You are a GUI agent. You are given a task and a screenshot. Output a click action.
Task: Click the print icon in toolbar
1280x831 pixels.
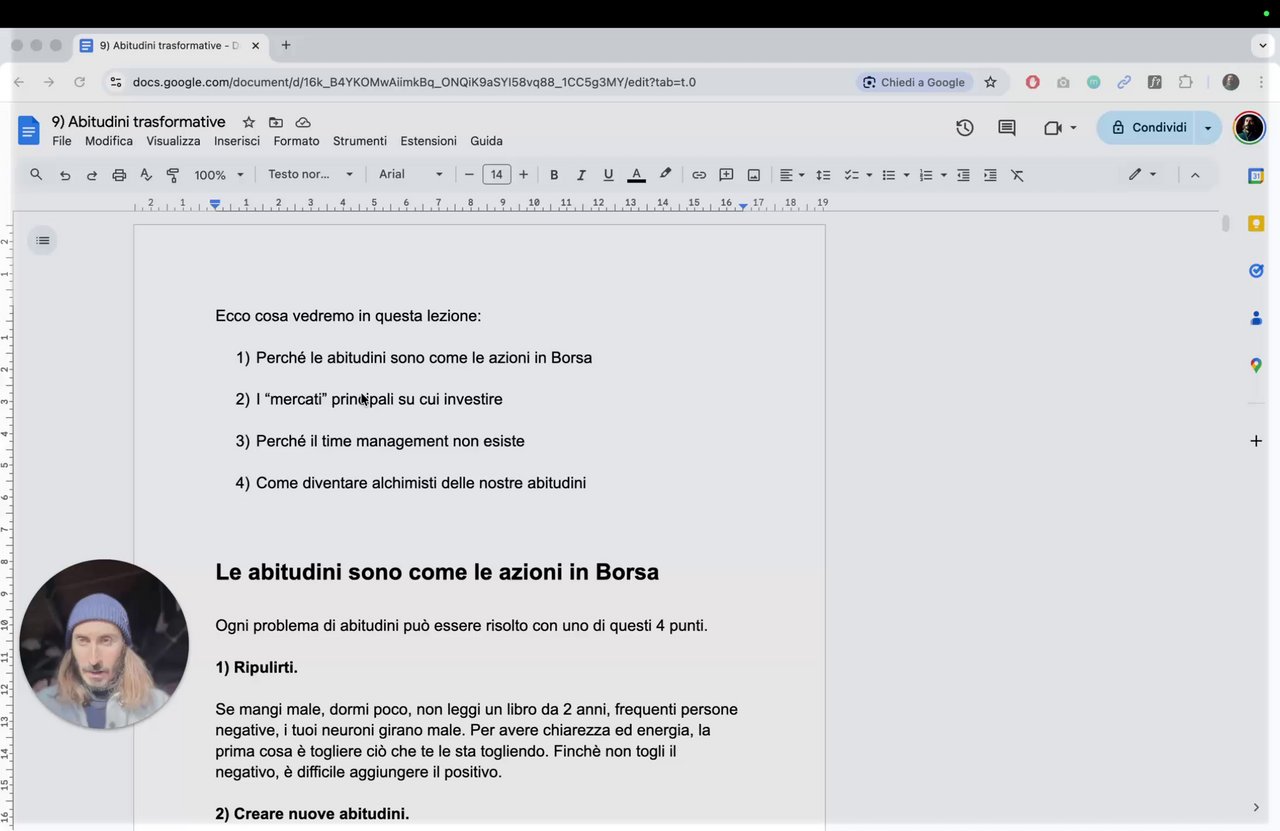pos(119,175)
